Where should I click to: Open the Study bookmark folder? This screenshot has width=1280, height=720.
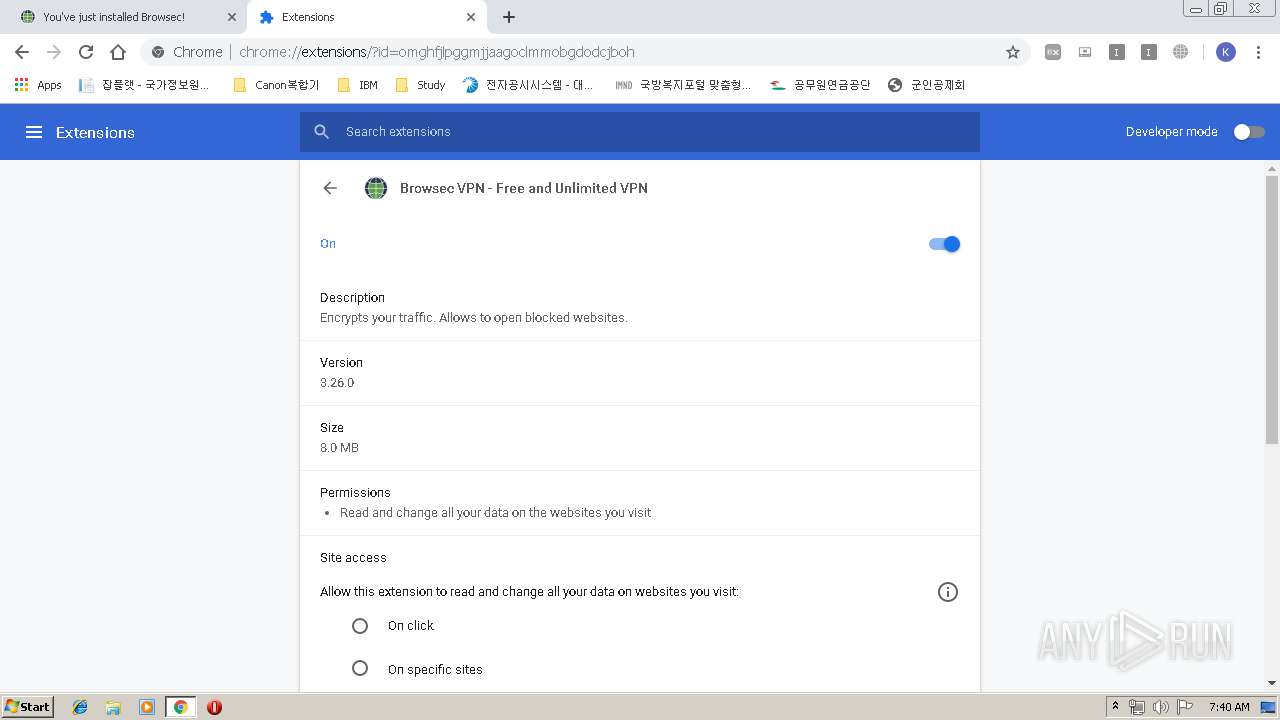[421, 85]
